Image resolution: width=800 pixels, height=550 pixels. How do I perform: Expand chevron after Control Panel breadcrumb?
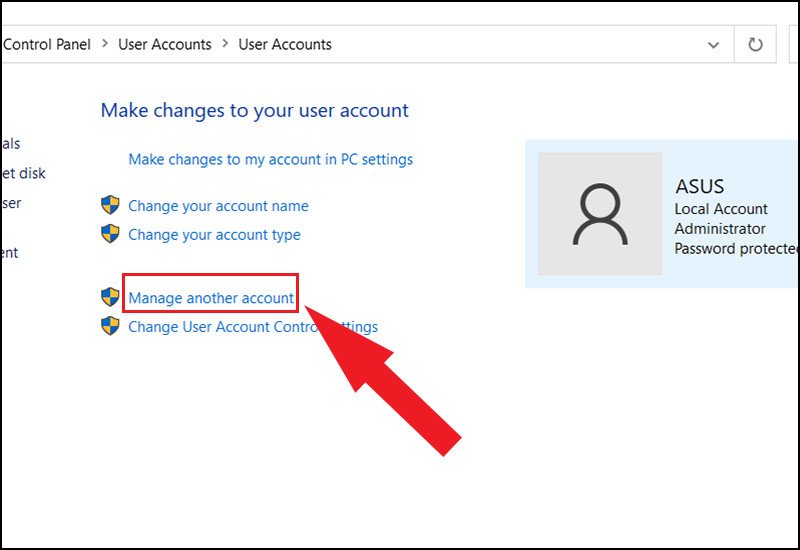pos(105,44)
